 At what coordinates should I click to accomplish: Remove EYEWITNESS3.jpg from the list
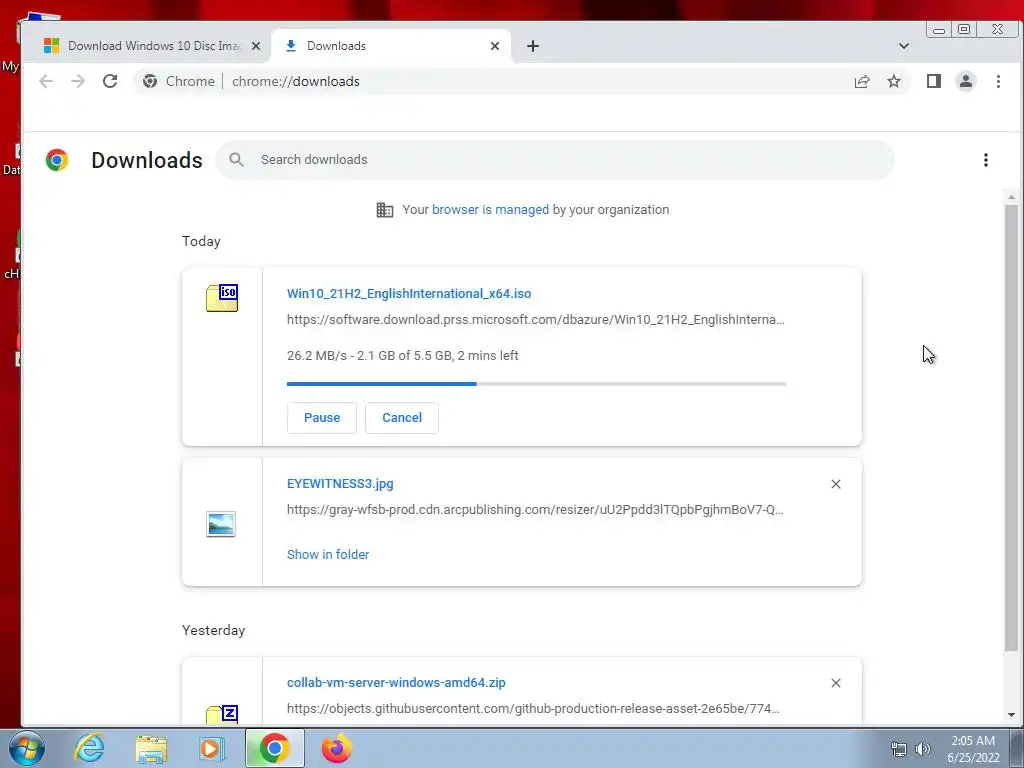coord(835,484)
